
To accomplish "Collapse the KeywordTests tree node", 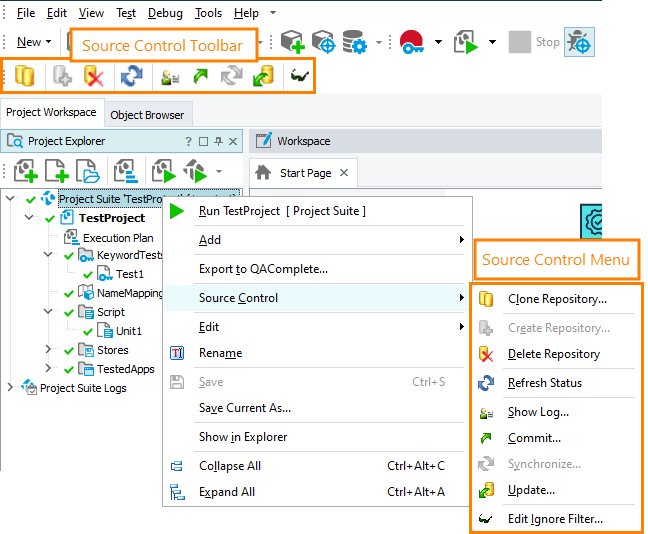I will point(49,256).
